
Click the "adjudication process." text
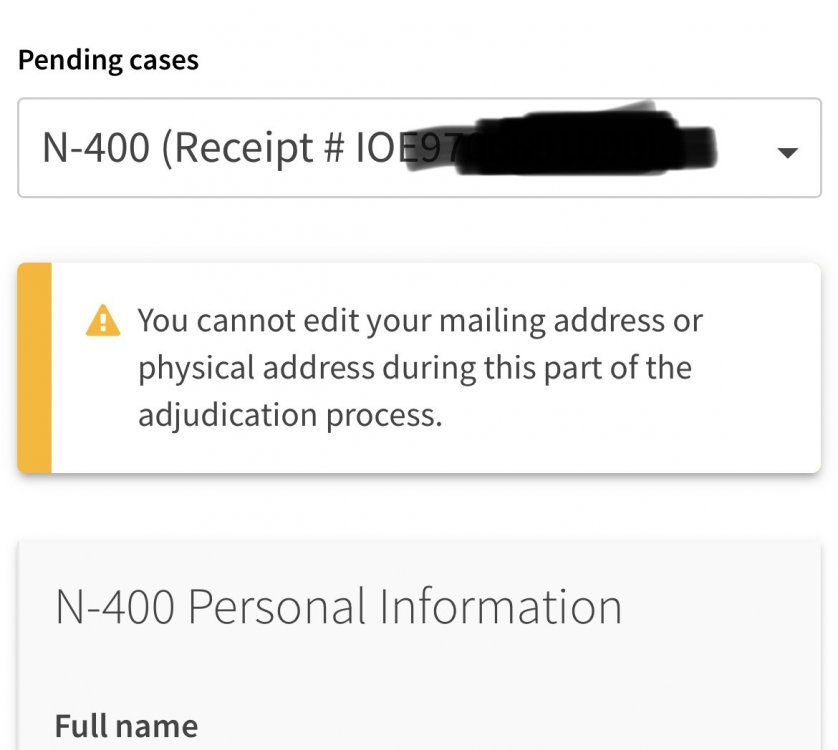click(290, 413)
